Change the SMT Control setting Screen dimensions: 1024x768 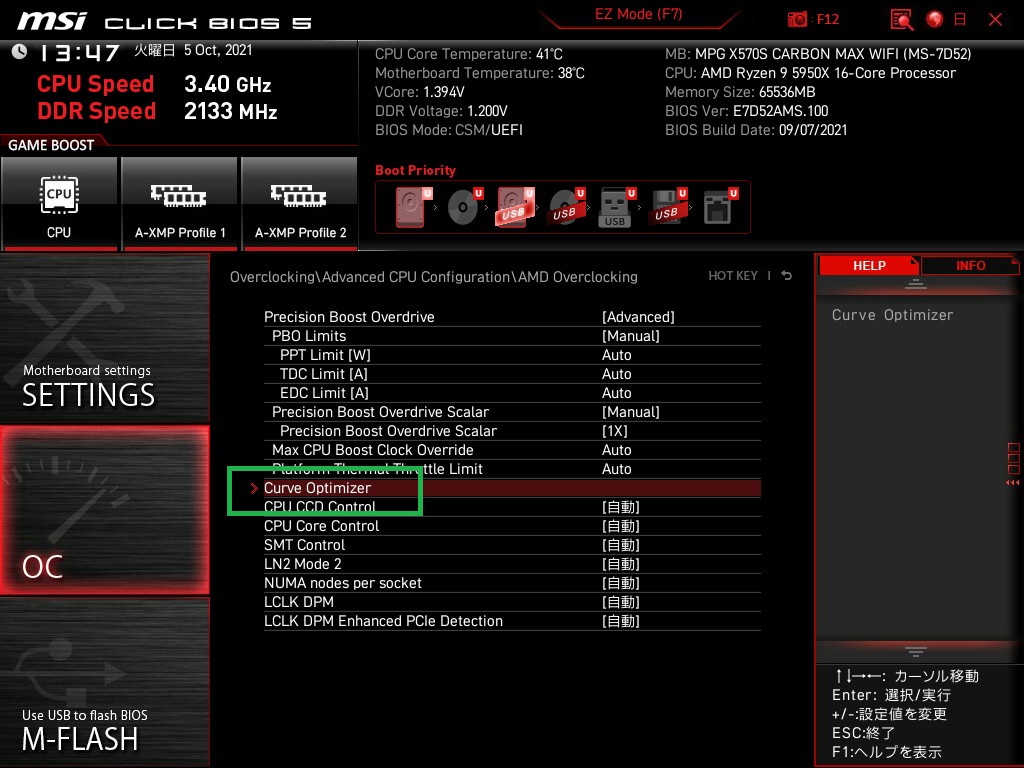click(512, 545)
